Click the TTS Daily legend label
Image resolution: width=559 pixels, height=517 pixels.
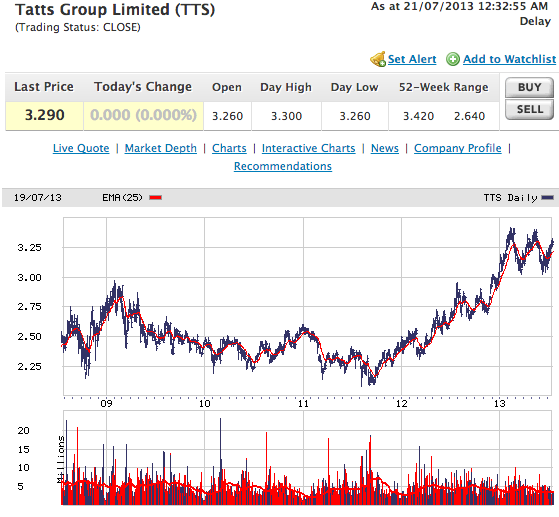tap(510, 198)
